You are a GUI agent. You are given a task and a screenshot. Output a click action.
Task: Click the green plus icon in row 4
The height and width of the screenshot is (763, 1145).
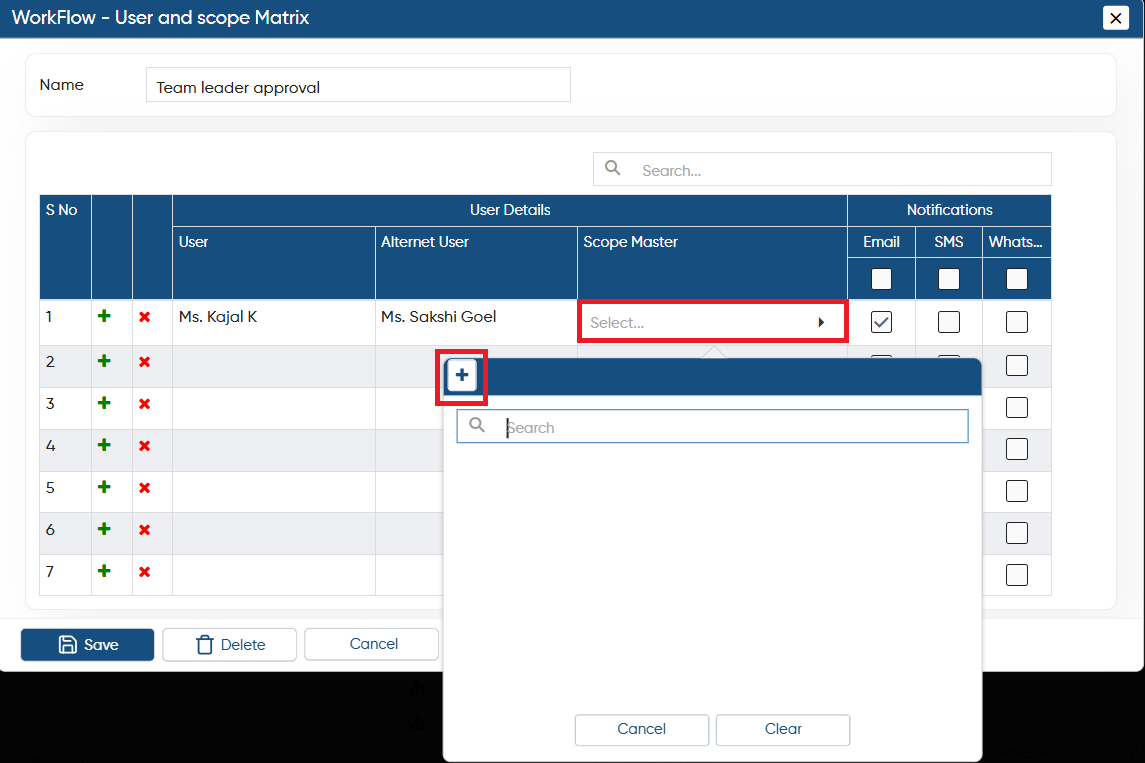104,445
